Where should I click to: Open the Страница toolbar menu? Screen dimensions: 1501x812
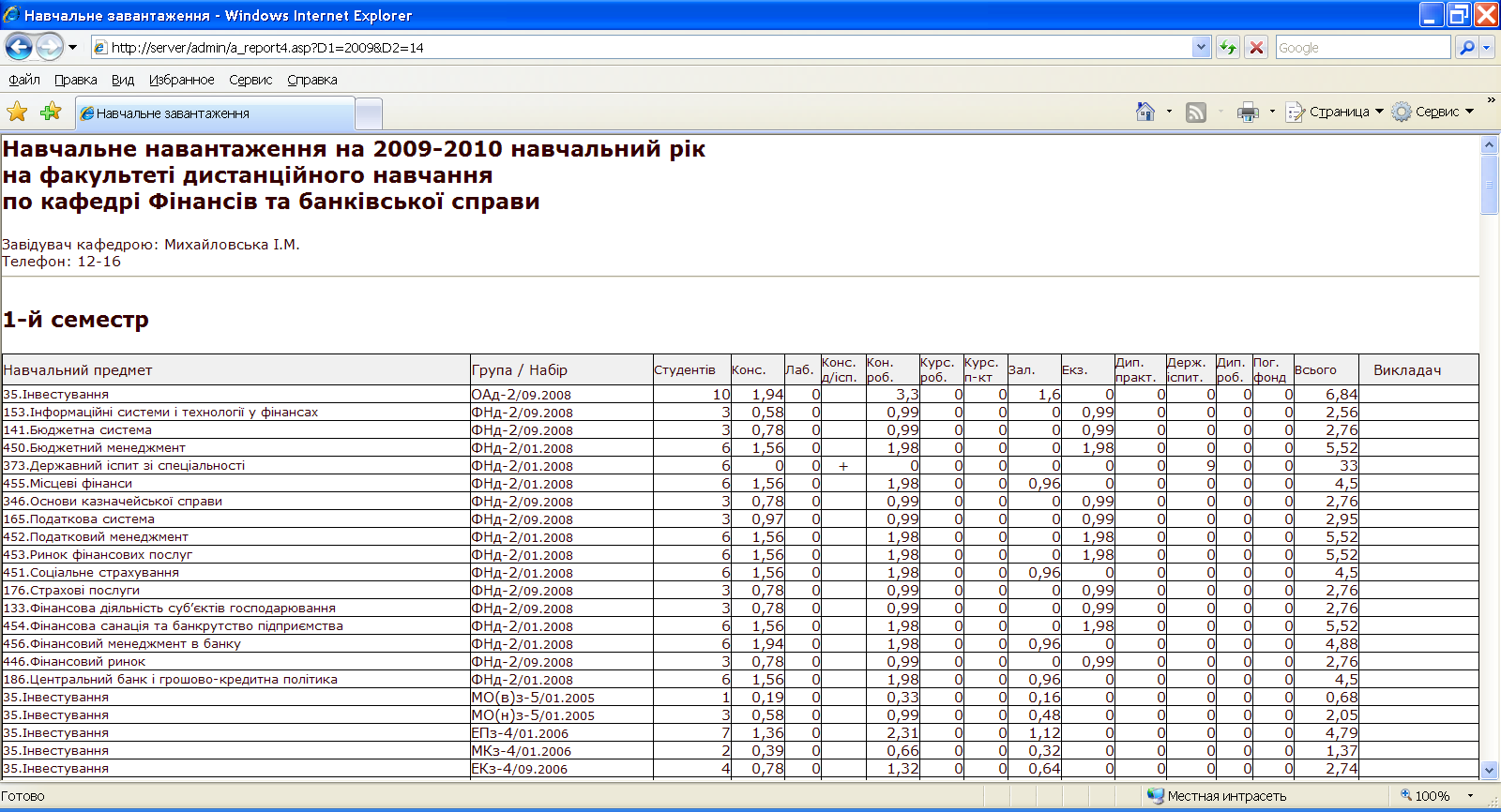[1334, 112]
